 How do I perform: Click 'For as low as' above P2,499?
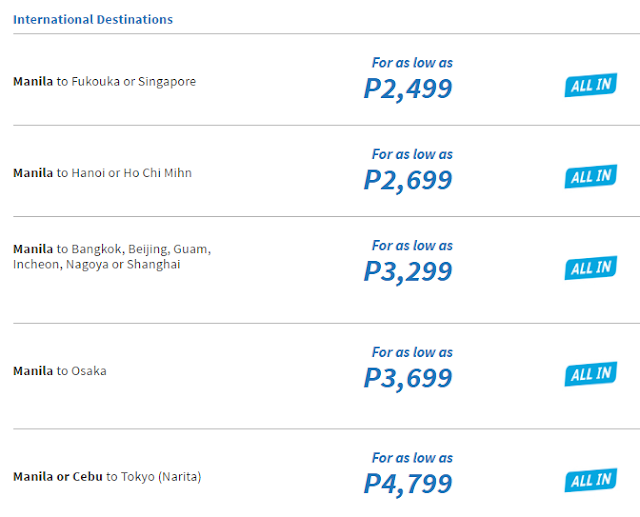pos(412,63)
